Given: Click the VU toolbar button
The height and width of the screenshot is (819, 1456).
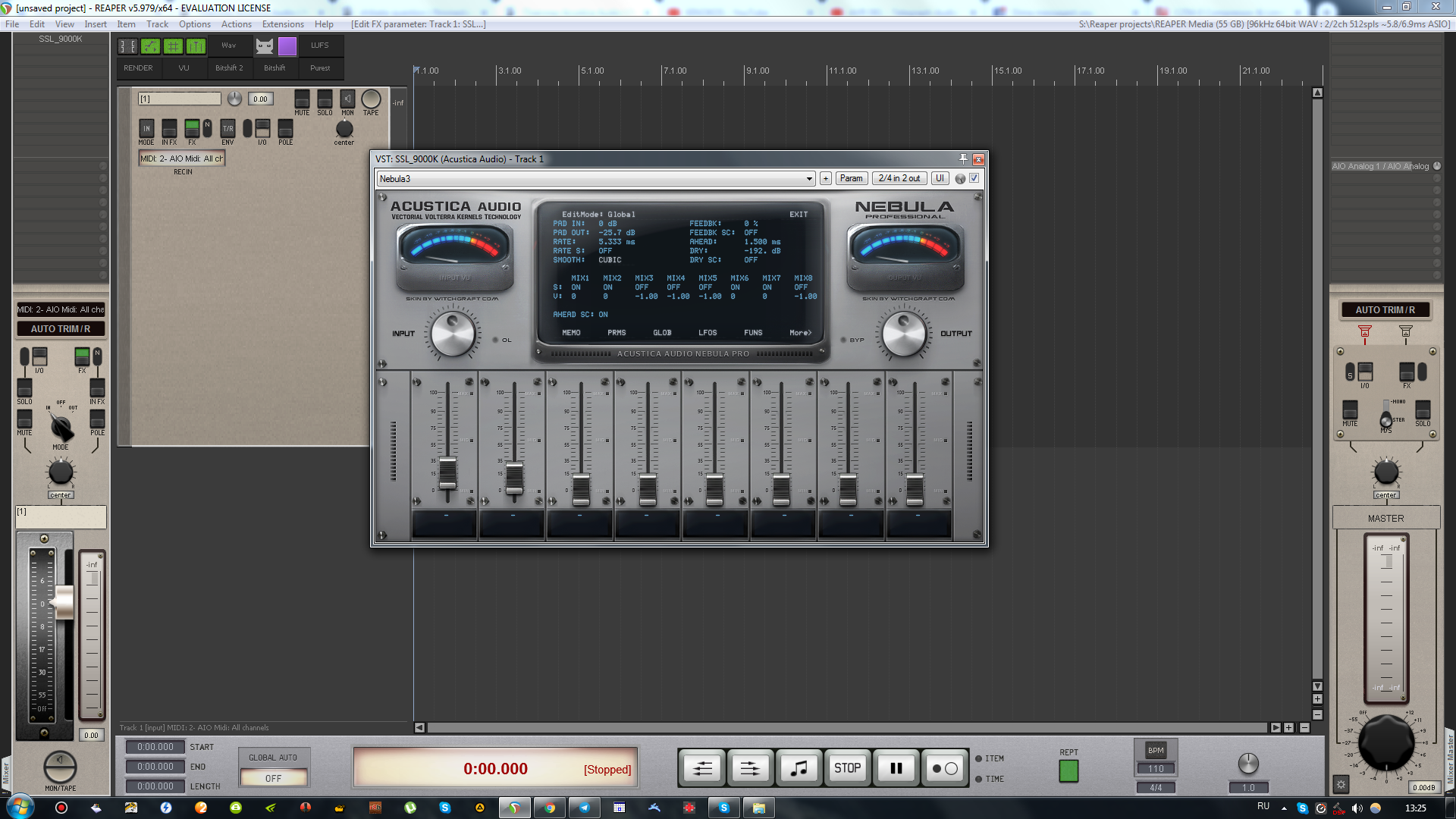Looking at the screenshot, I should coord(184,68).
